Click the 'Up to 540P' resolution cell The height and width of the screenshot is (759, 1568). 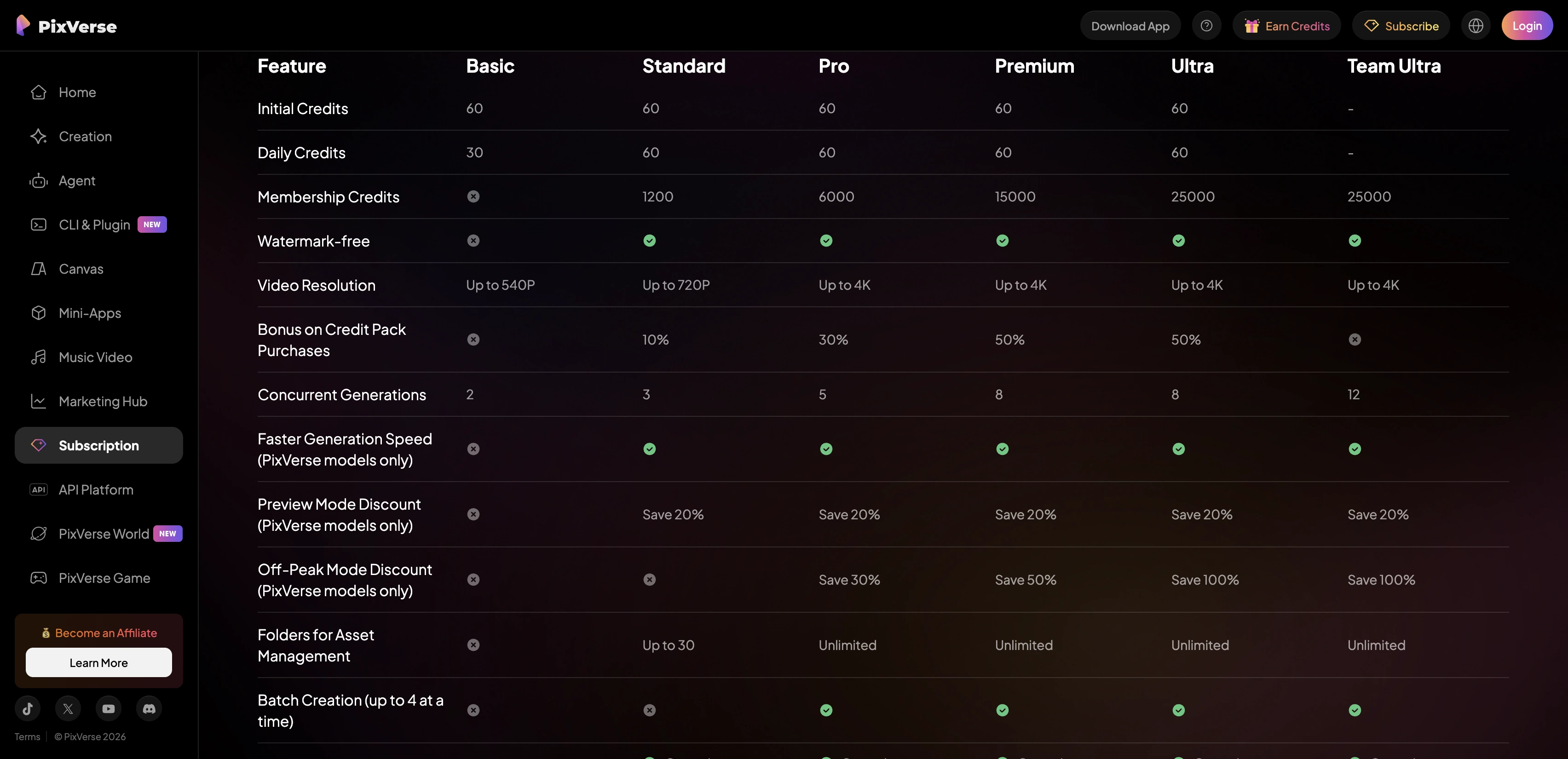point(500,285)
